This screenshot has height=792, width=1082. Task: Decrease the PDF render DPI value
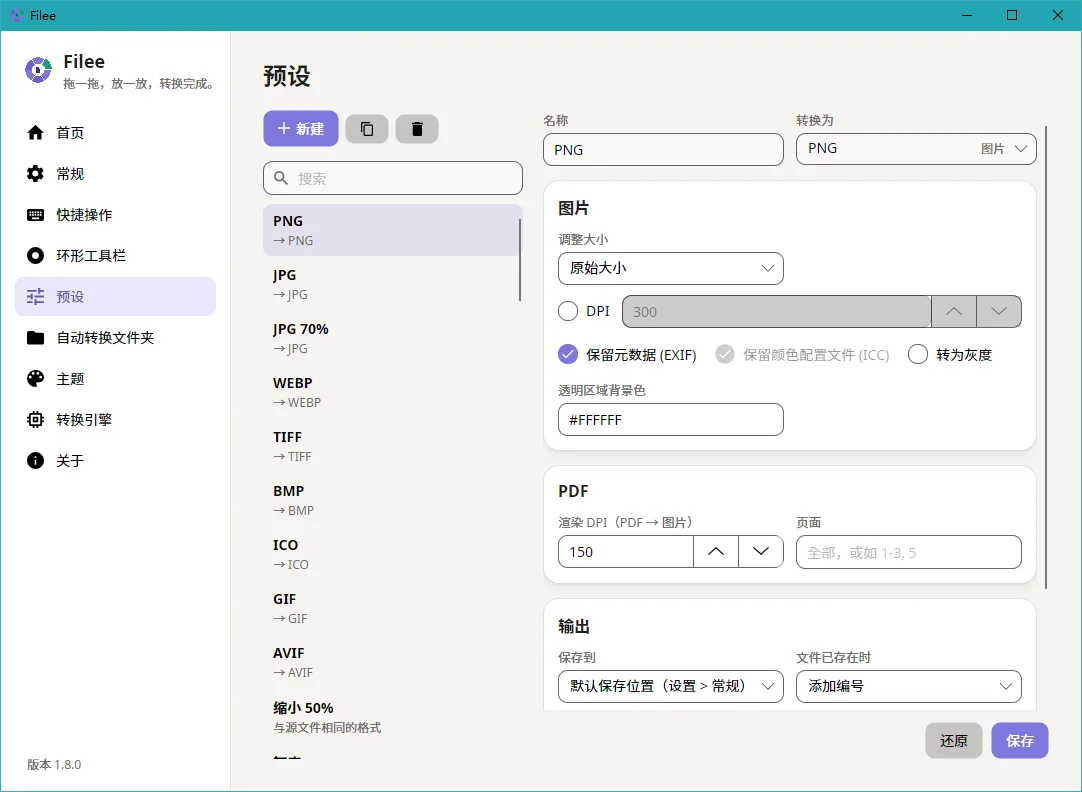tap(760, 551)
